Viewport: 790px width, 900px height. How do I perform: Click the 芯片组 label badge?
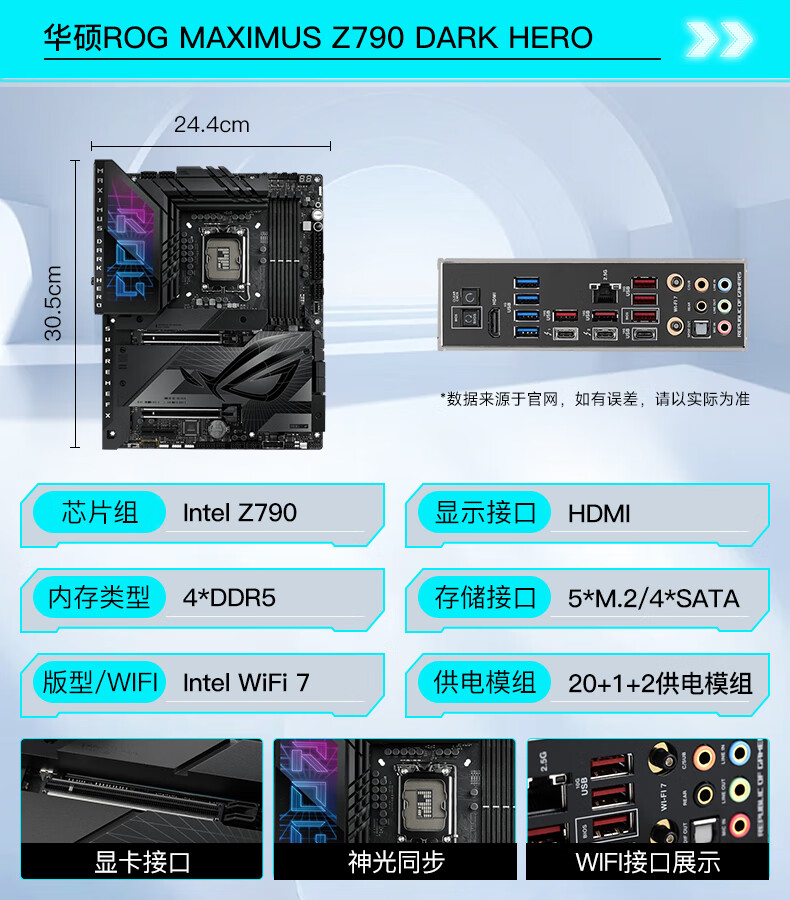(x=99, y=512)
